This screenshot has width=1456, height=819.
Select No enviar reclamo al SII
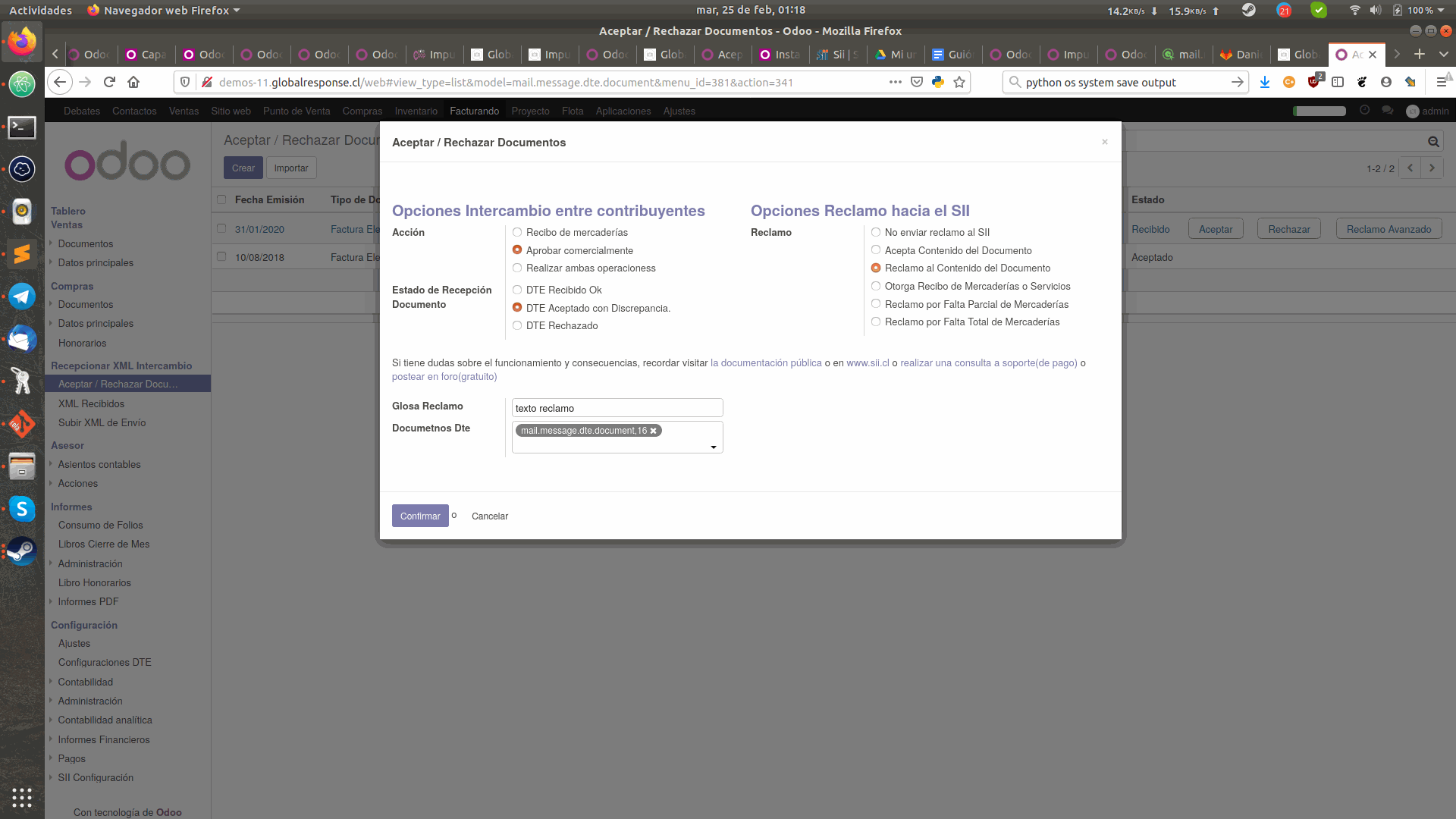pyautogui.click(x=876, y=232)
